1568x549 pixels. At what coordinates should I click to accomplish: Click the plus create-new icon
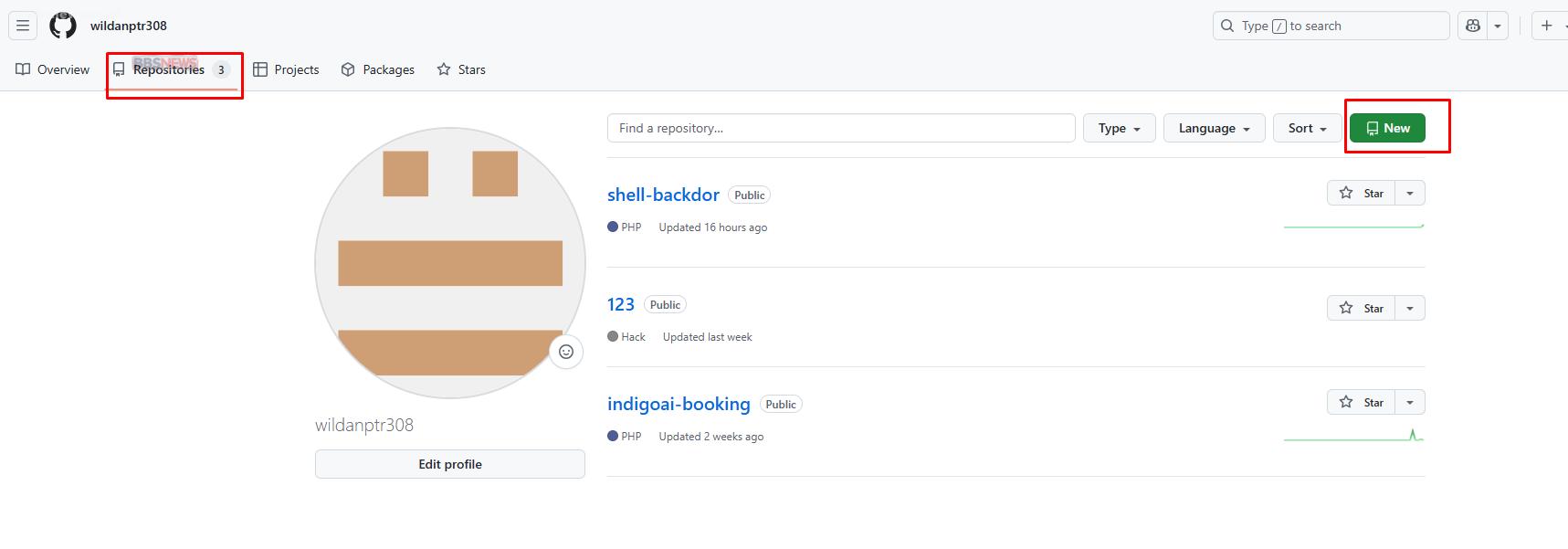pos(1546,26)
